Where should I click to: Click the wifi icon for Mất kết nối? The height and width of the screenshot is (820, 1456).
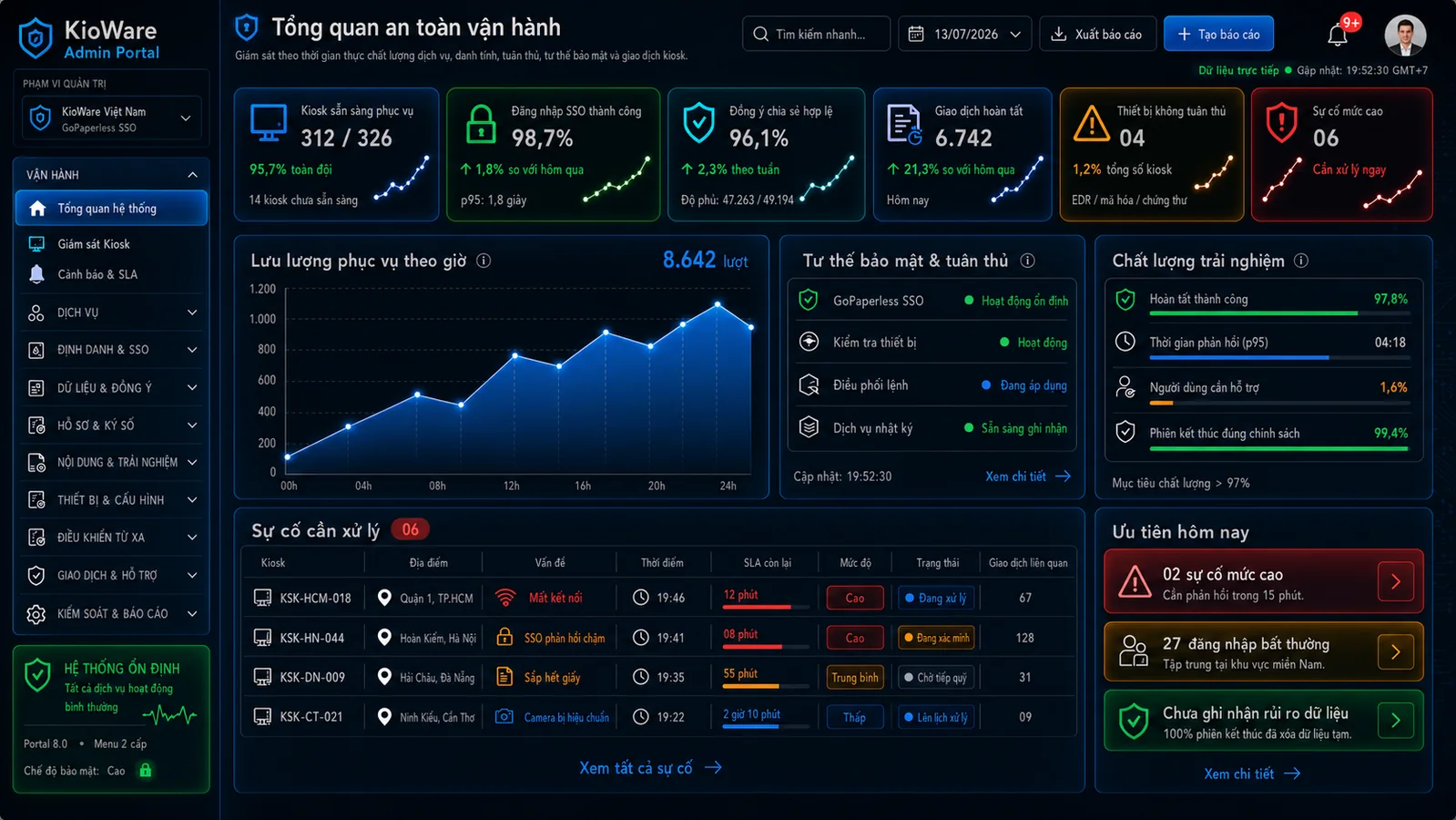click(x=504, y=598)
